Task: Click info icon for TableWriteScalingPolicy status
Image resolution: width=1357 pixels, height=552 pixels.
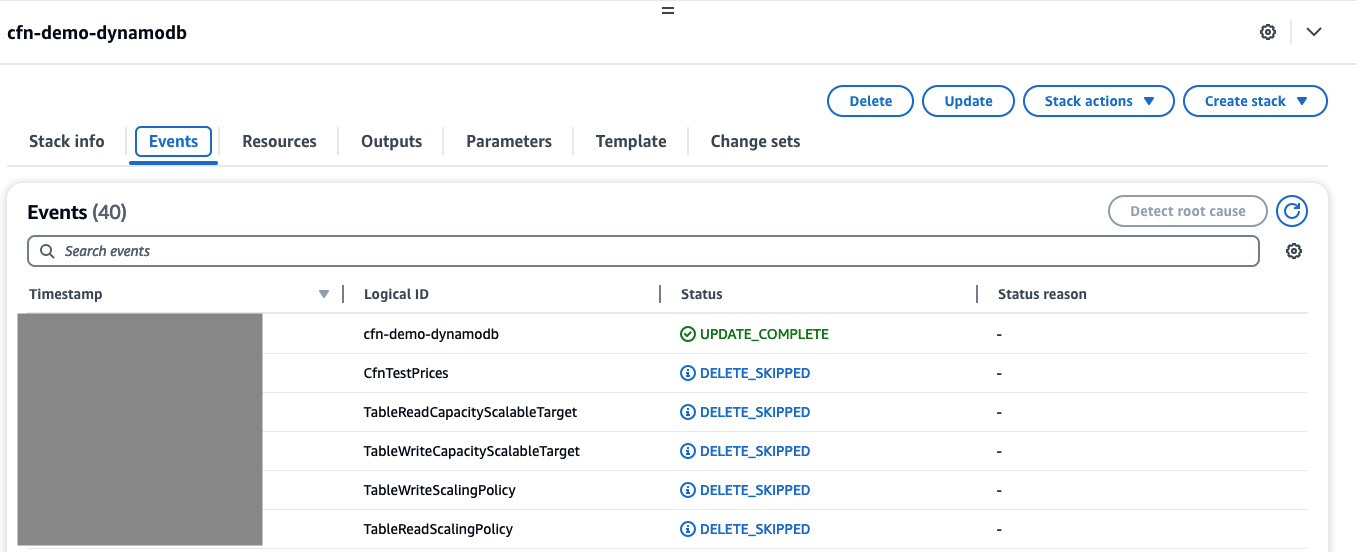Action: (x=687, y=490)
